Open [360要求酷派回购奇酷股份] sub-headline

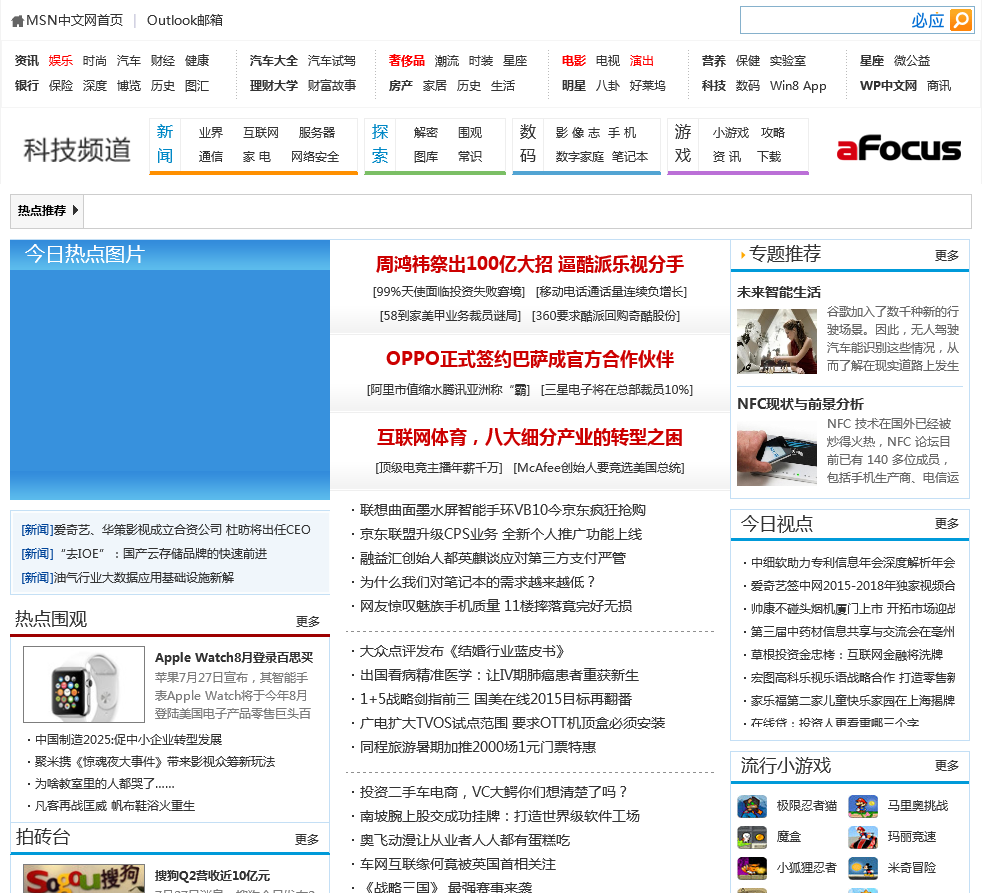[606, 316]
